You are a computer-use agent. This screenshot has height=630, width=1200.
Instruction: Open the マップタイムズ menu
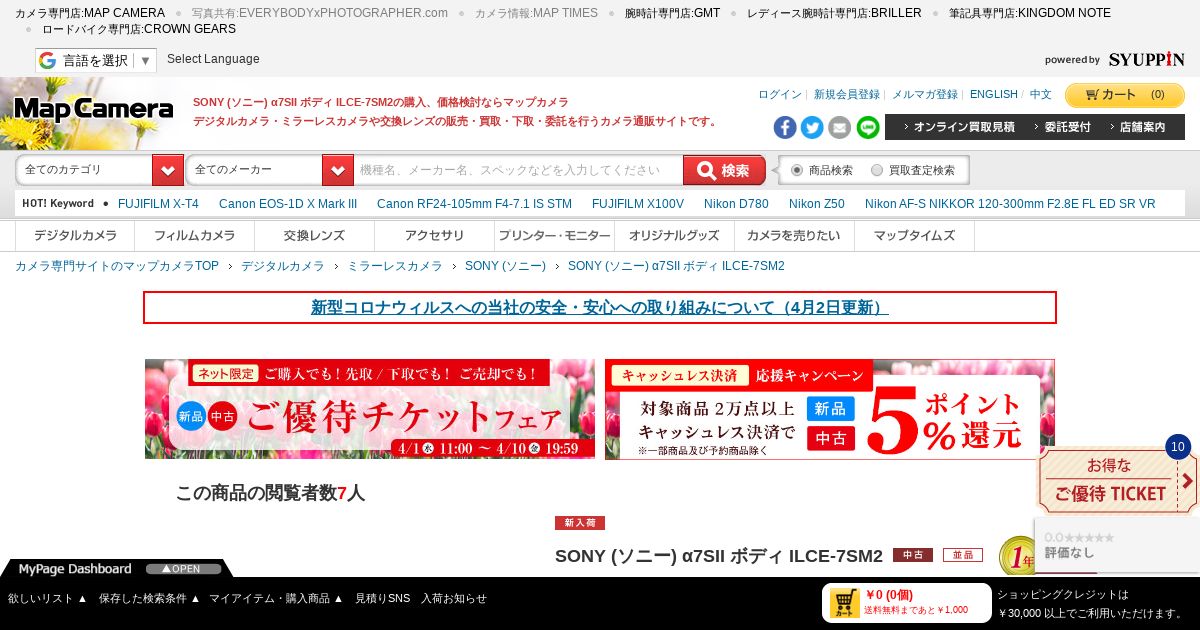[915, 236]
